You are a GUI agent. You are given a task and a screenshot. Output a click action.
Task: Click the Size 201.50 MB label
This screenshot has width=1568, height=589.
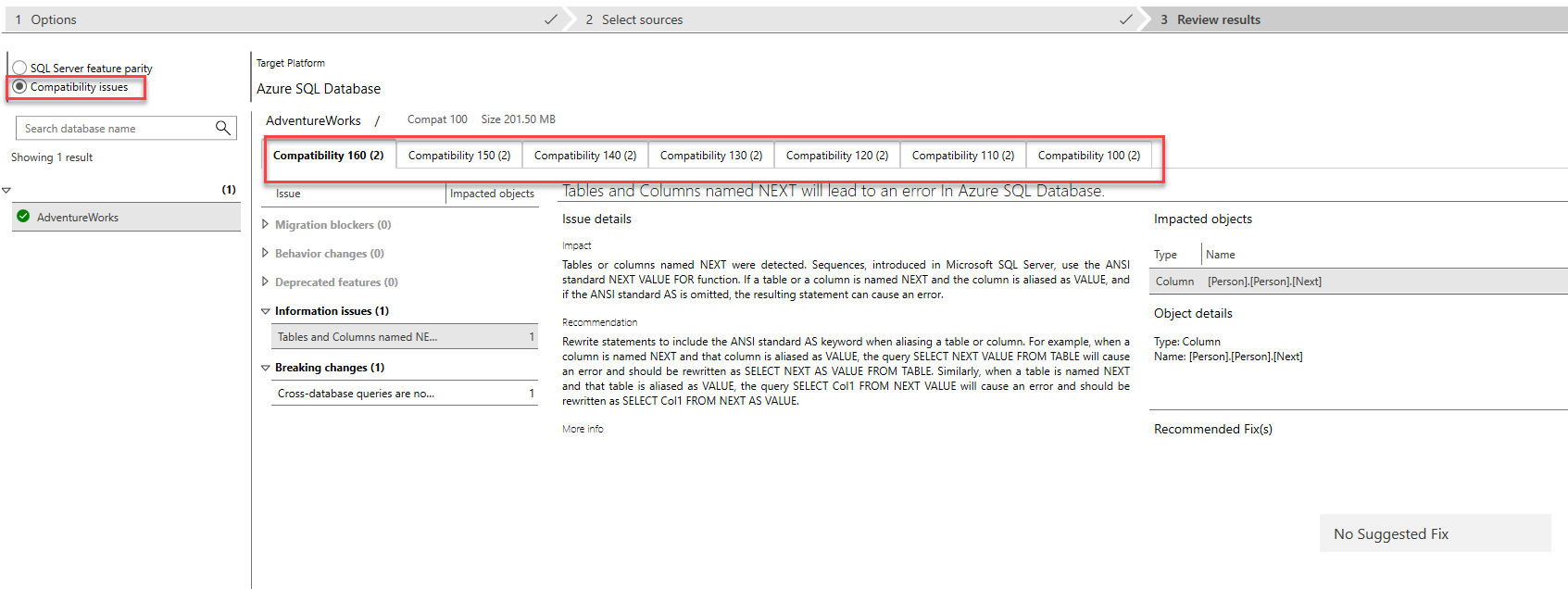(518, 119)
